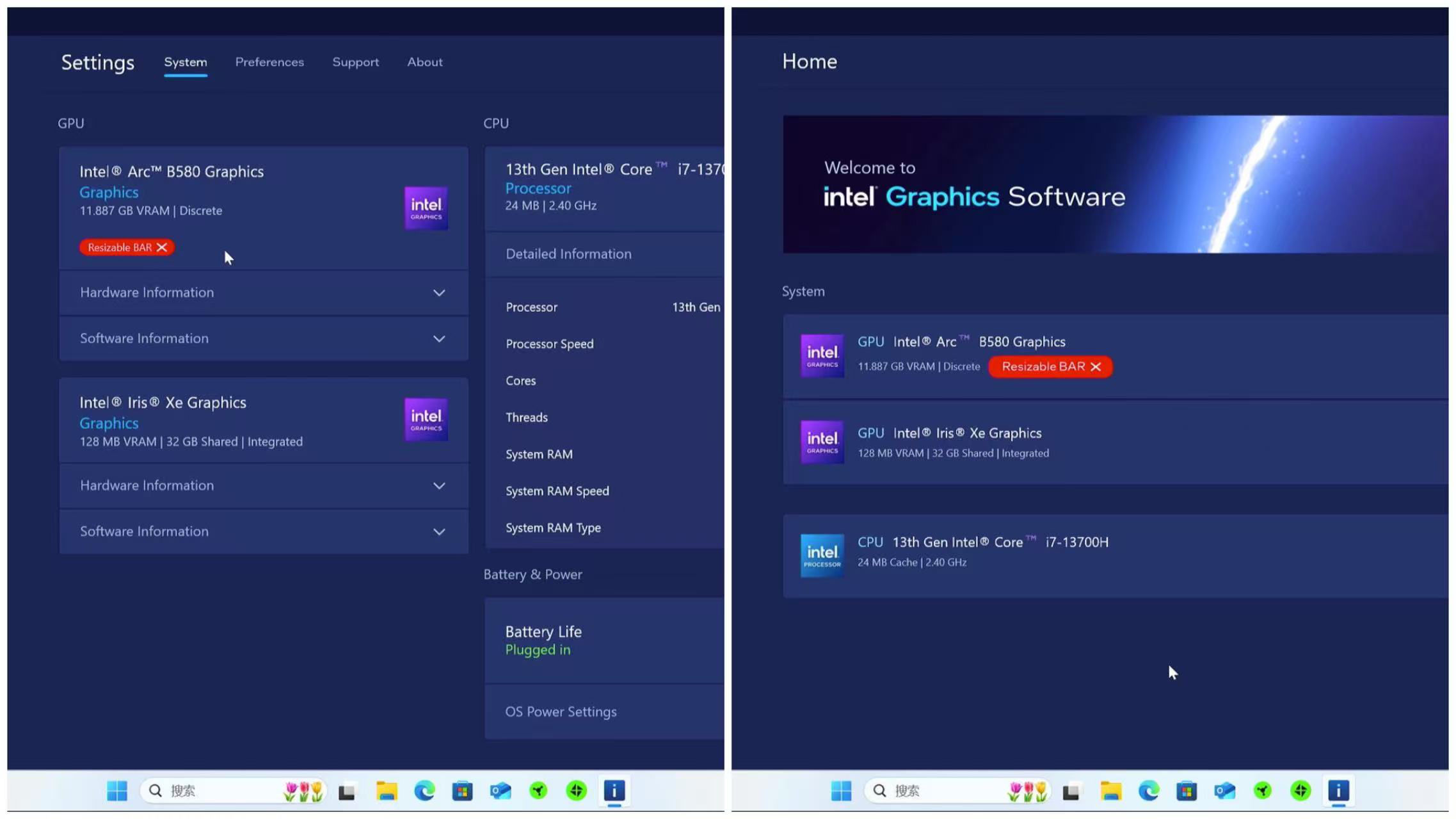1456x819 pixels.
Task: Click the System RAM Speed row
Action: click(604, 491)
